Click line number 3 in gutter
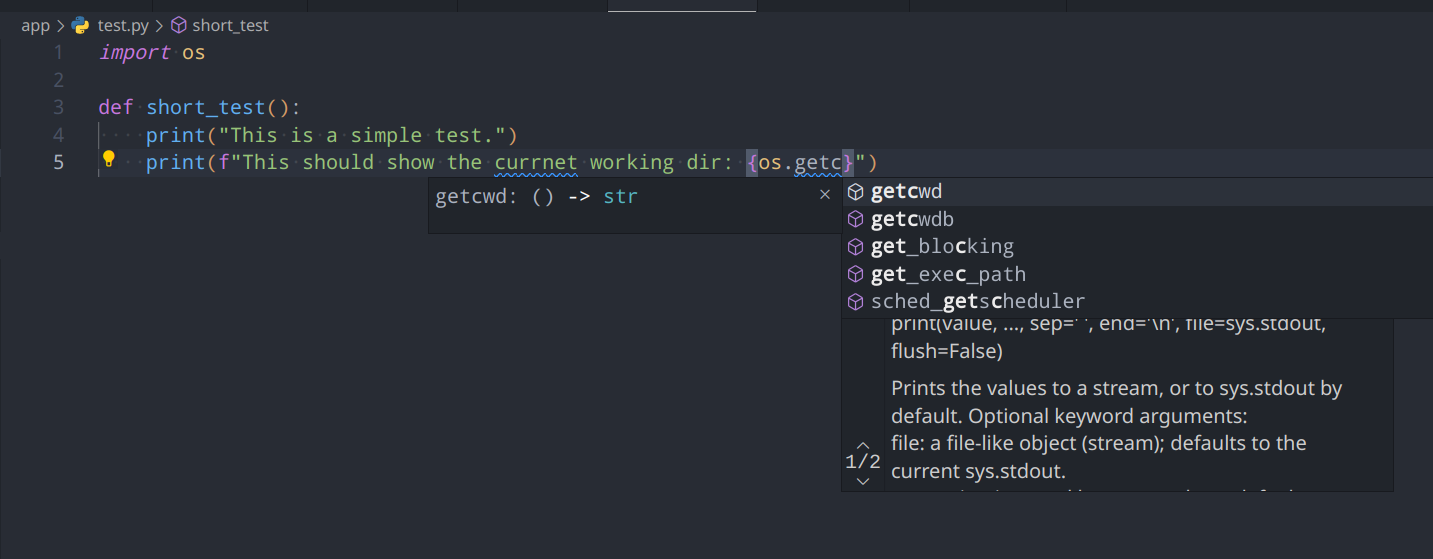 (x=58, y=107)
